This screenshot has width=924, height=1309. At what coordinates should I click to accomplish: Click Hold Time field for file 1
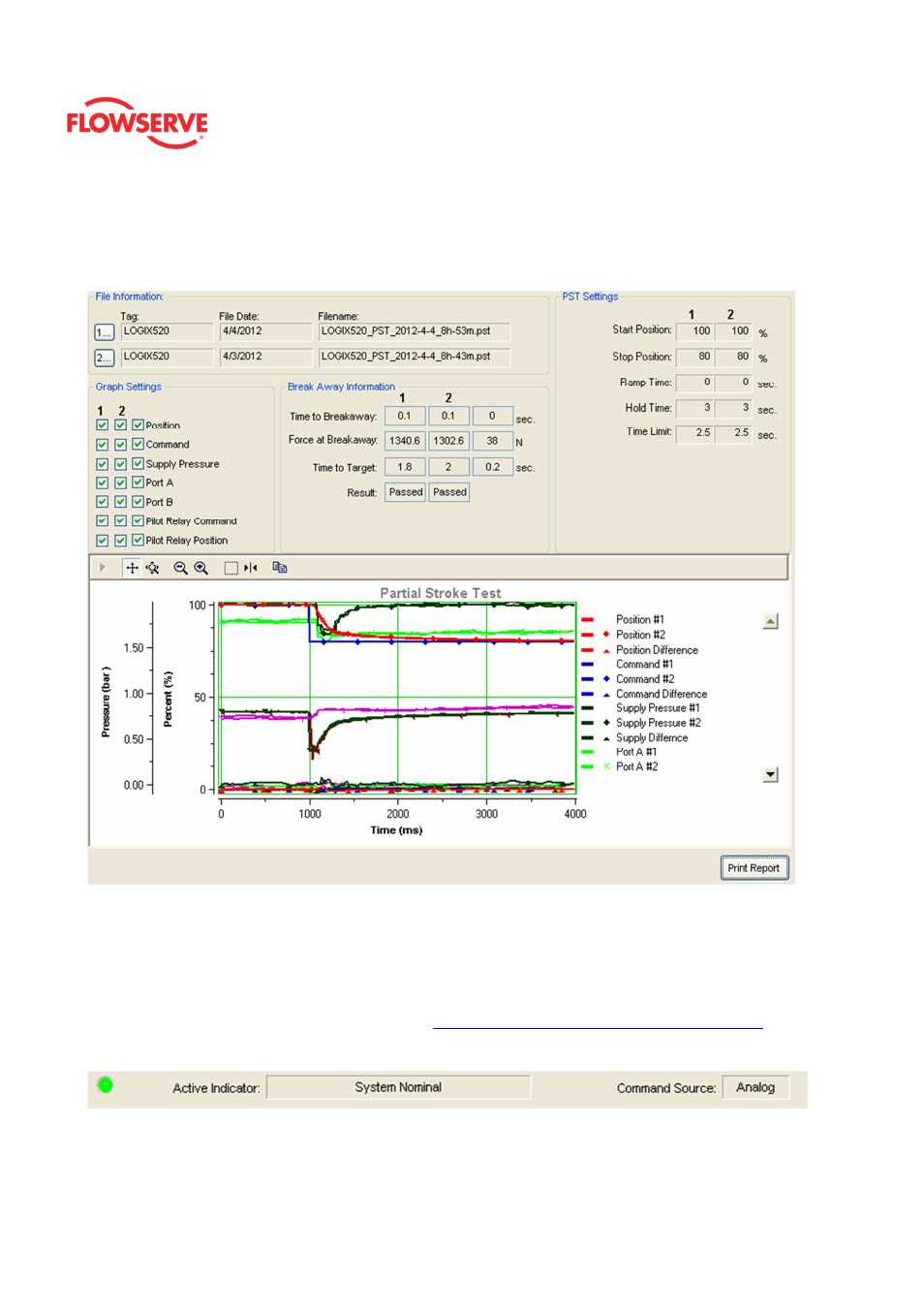(694, 408)
